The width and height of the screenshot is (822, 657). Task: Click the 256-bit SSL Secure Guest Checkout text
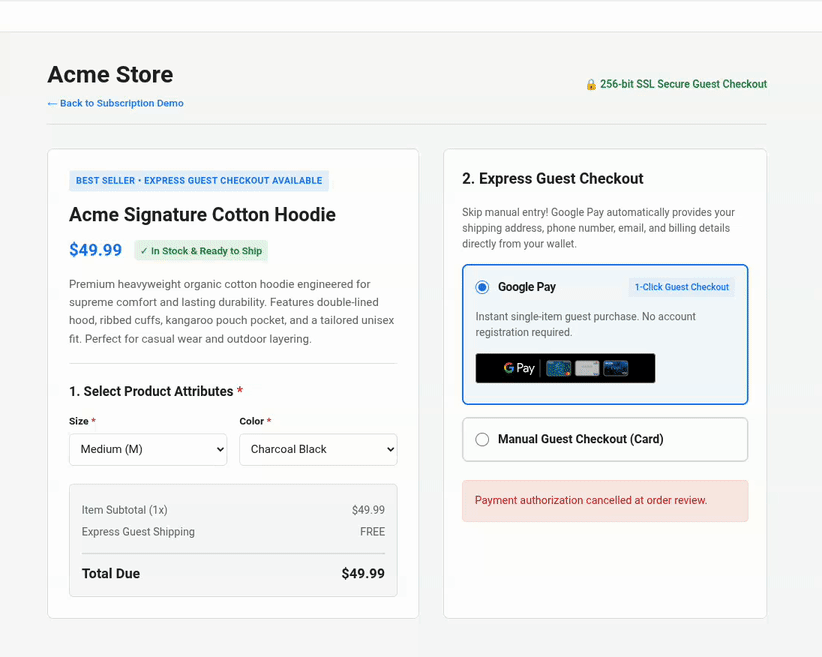coord(683,84)
